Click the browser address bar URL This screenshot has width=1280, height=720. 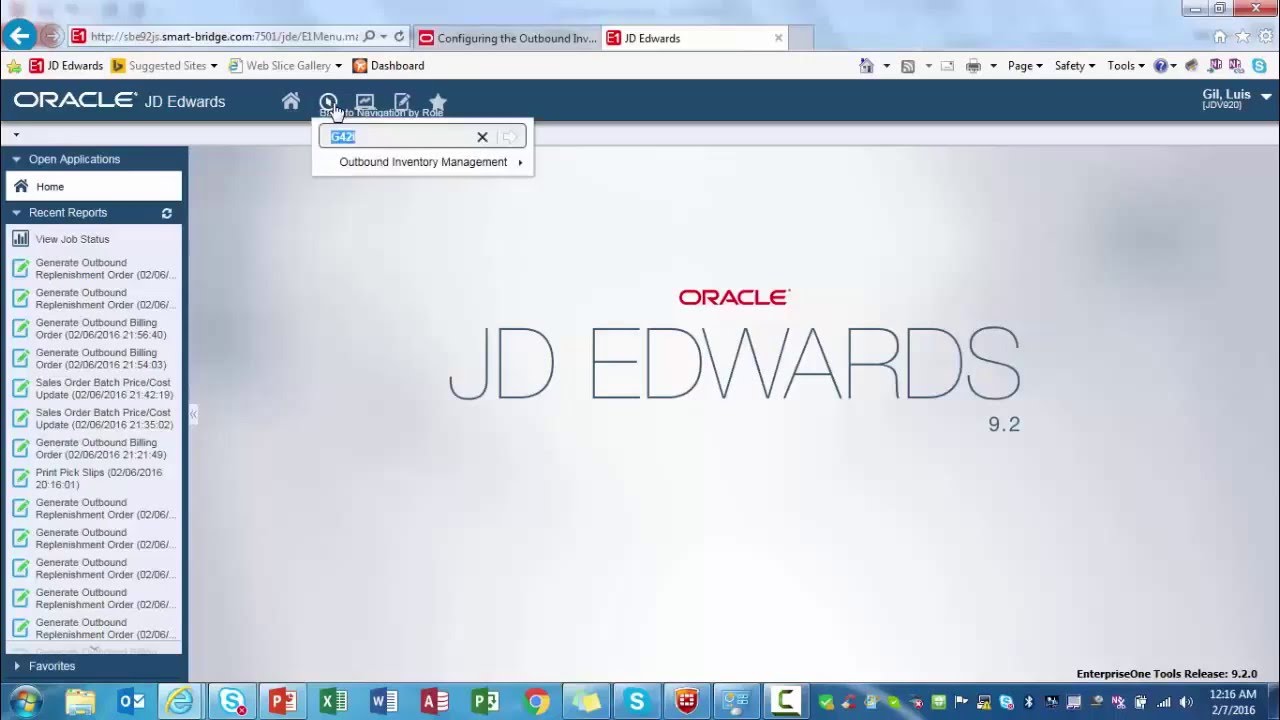tap(223, 37)
